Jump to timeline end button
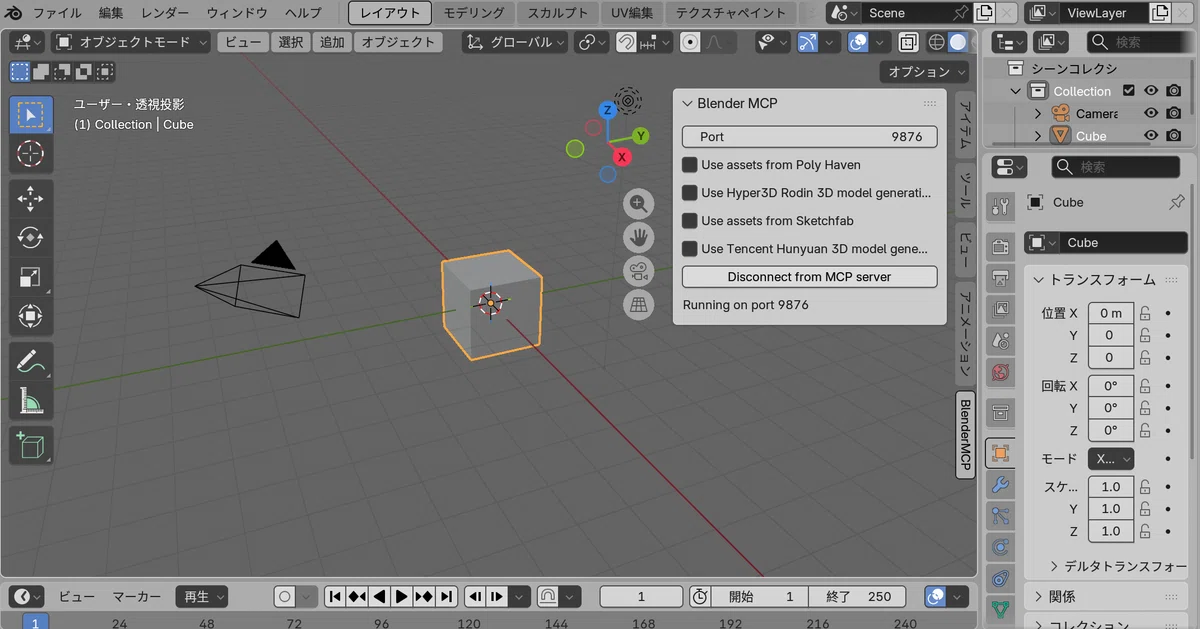1200x629 pixels. (446, 597)
